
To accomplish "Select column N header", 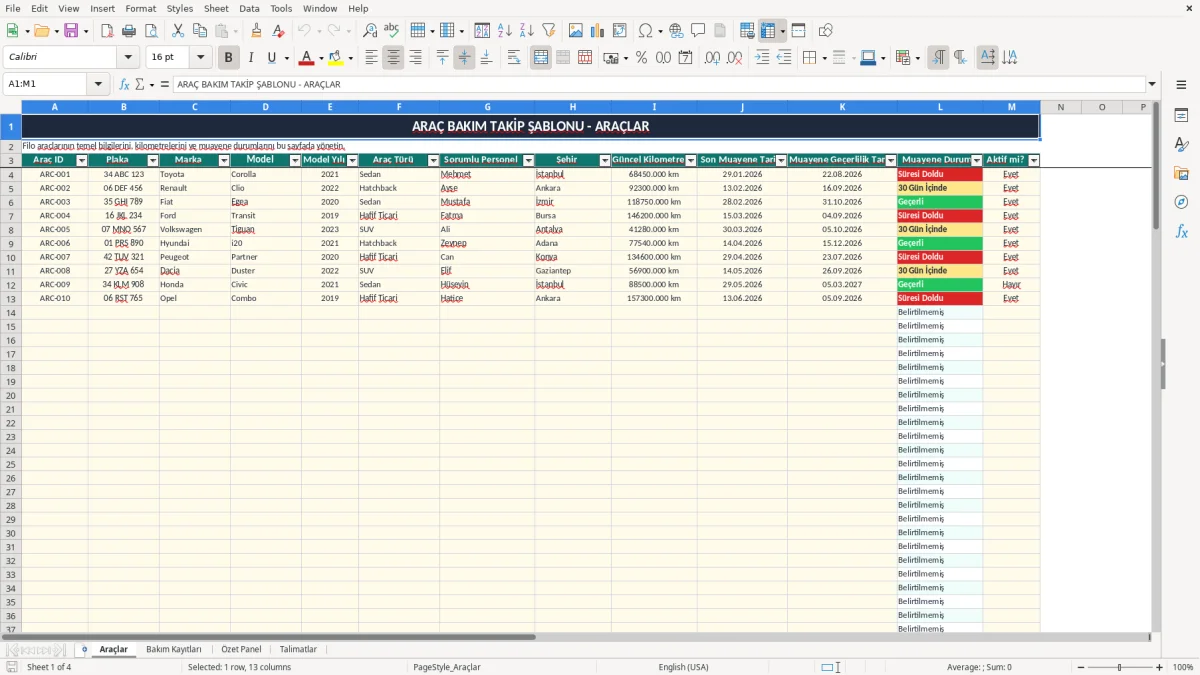I will (1060, 107).
